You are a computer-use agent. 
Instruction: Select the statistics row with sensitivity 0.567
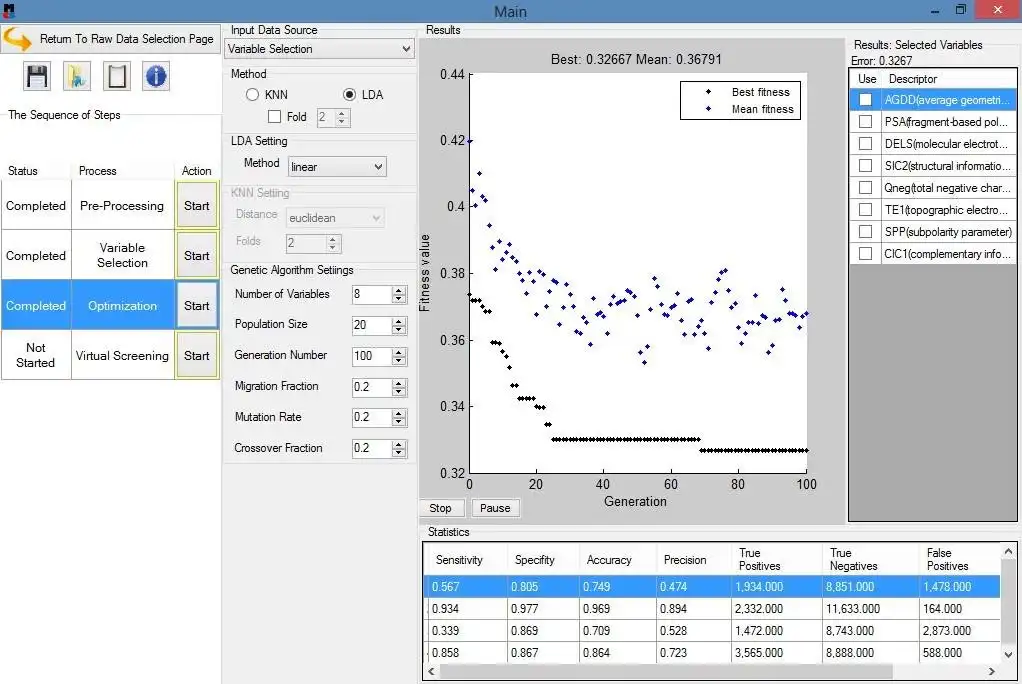tap(712, 586)
